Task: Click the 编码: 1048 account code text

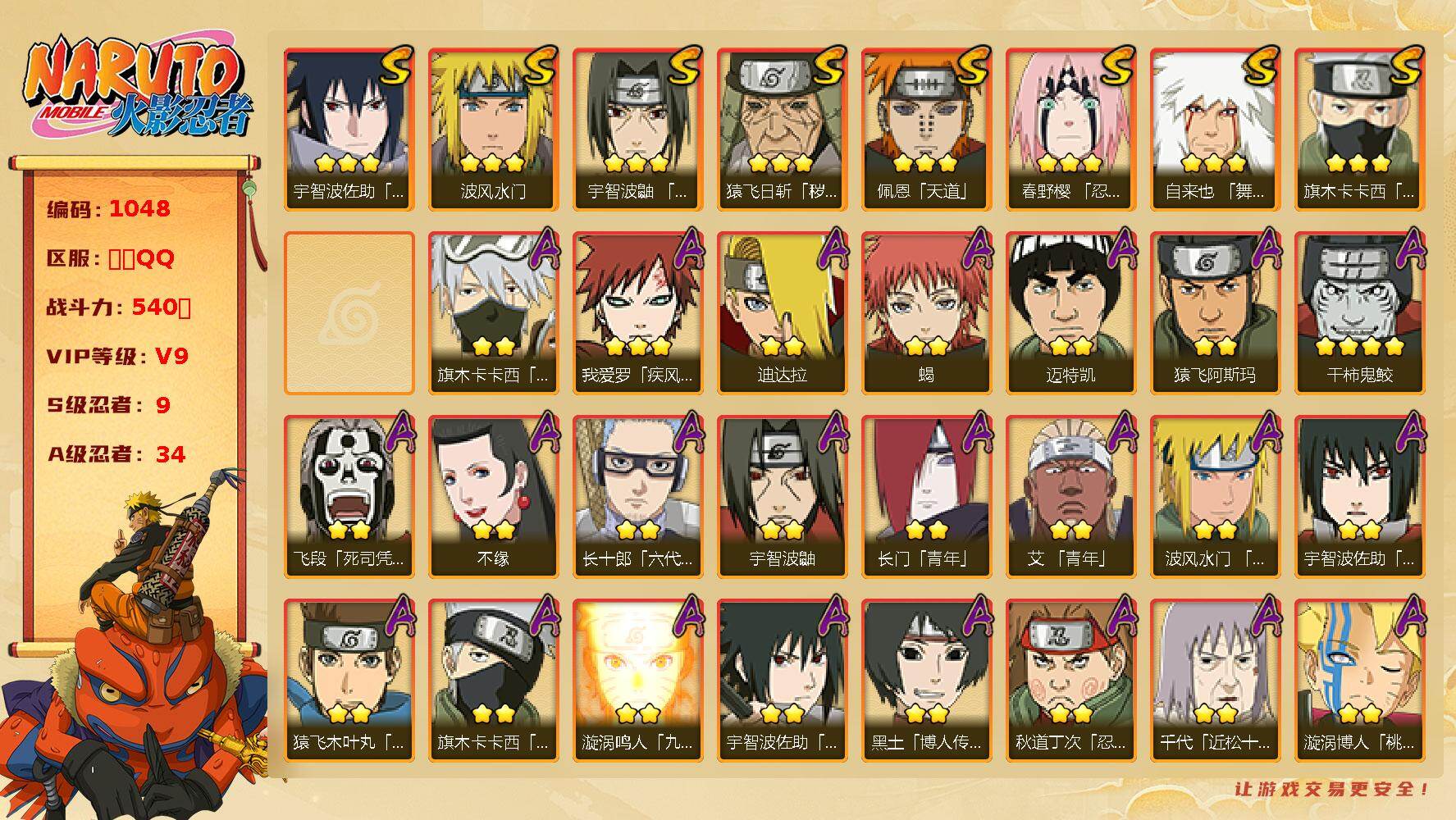Action: point(108,209)
